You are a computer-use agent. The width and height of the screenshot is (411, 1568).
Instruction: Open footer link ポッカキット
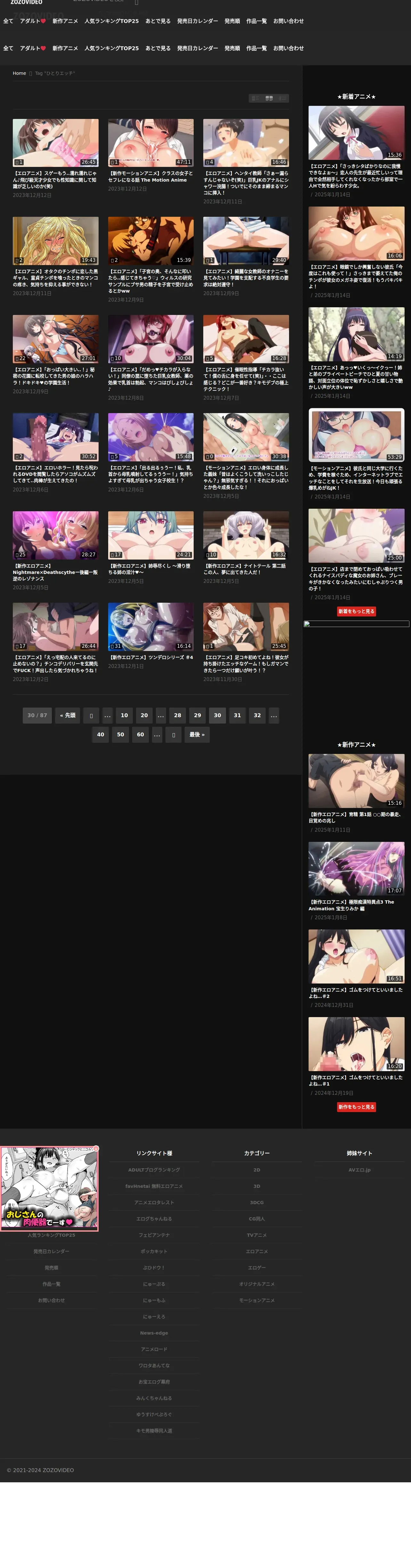tap(154, 1251)
